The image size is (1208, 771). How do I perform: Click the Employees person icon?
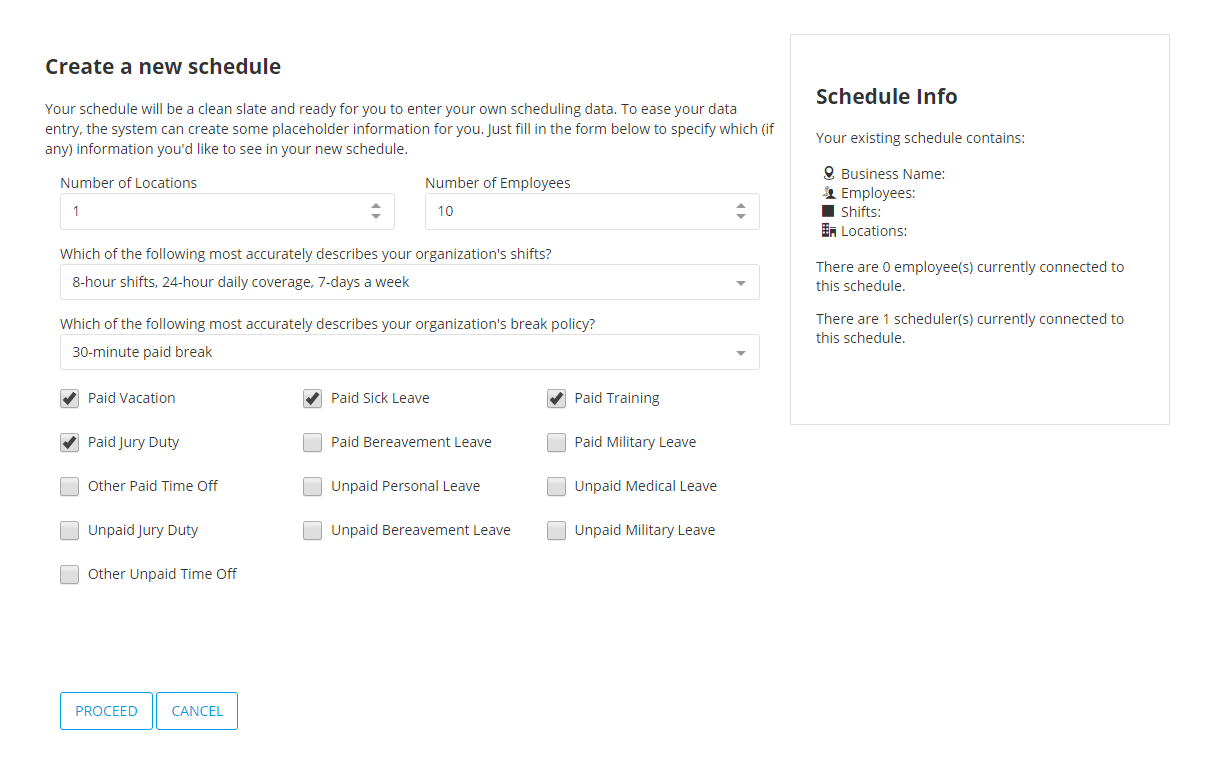(x=828, y=192)
